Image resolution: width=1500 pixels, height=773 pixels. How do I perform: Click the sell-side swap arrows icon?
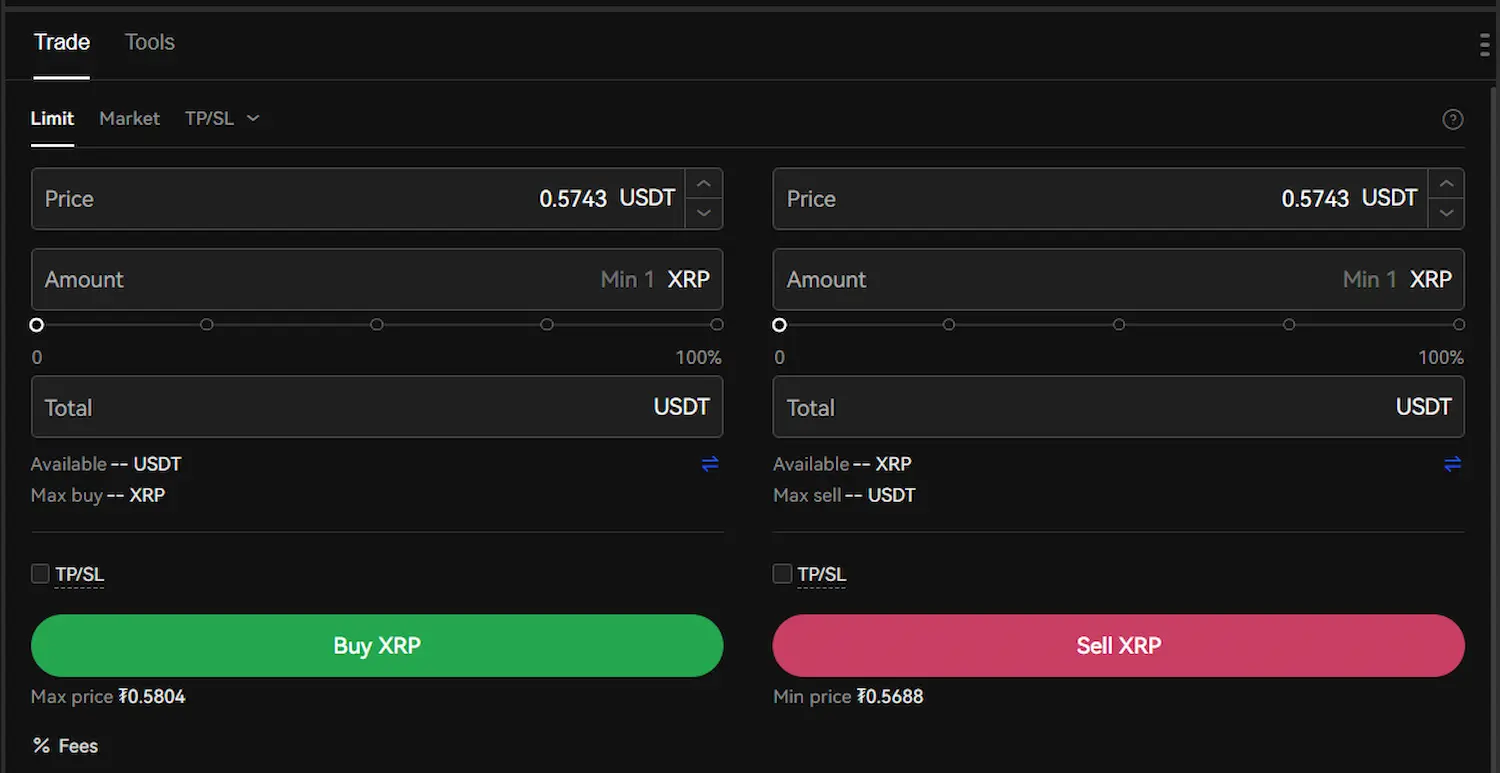pos(1452,464)
